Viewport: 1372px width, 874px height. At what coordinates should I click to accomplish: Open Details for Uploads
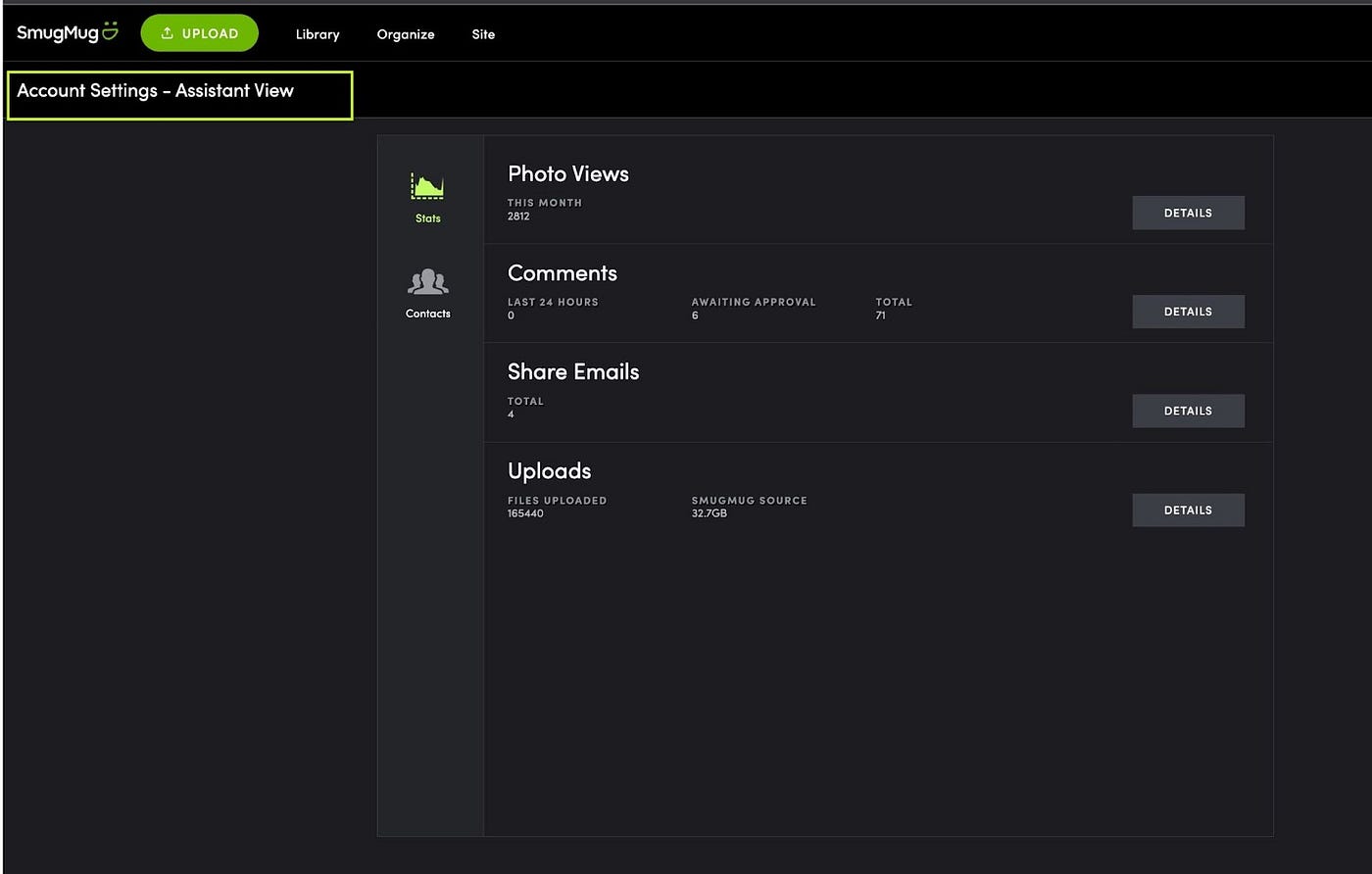[1188, 510]
